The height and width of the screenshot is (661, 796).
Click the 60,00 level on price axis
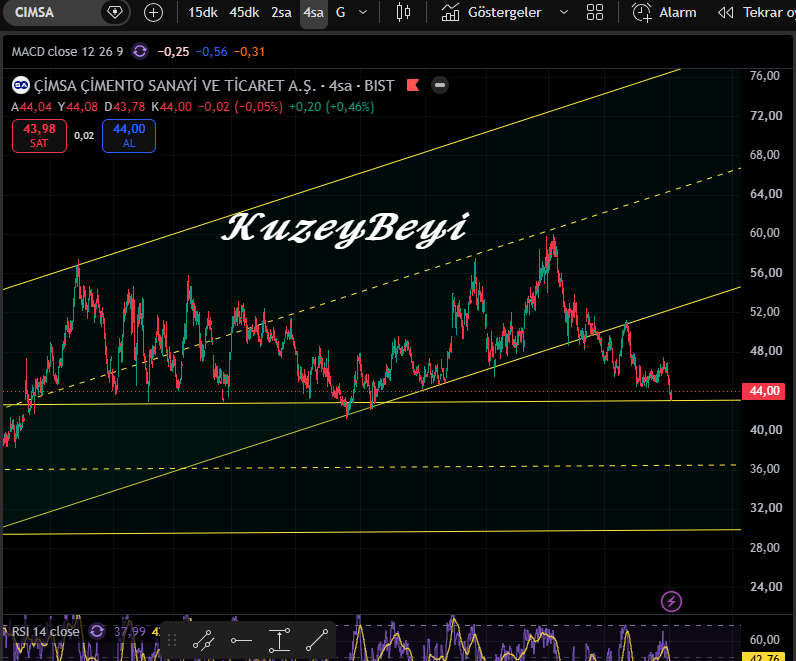point(766,233)
